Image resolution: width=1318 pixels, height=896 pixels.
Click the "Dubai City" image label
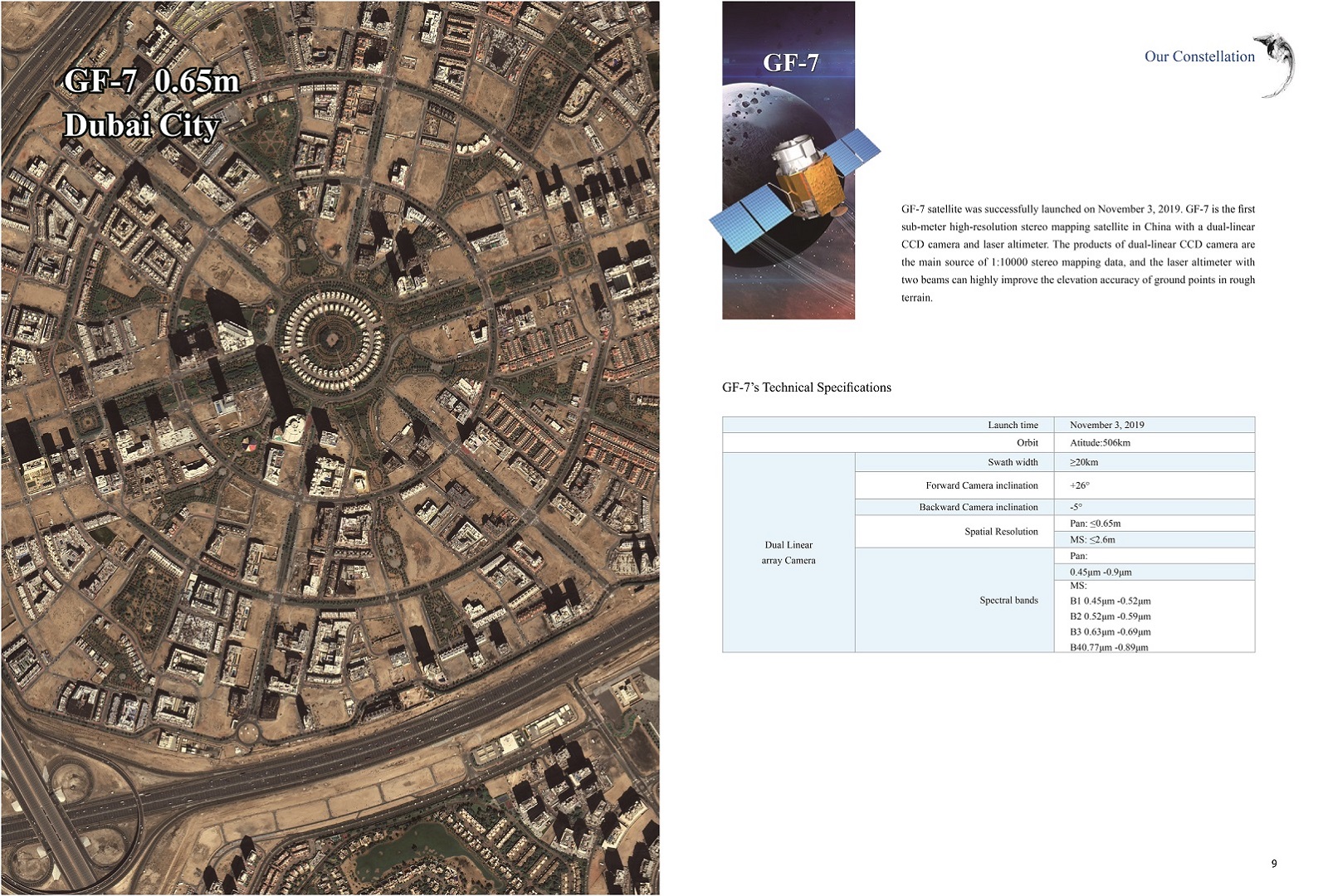(x=141, y=125)
